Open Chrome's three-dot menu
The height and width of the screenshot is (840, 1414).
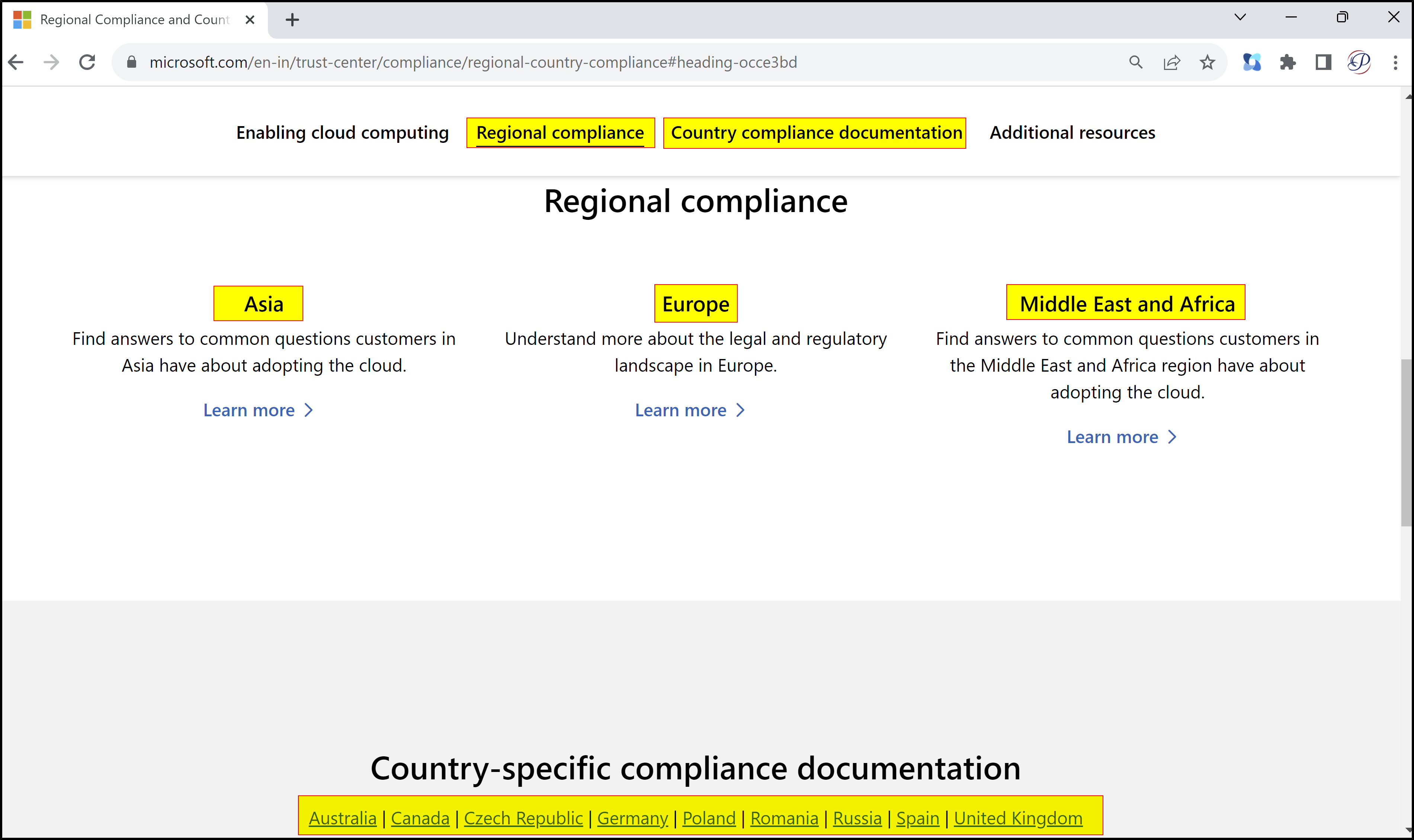(x=1395, y=62)
